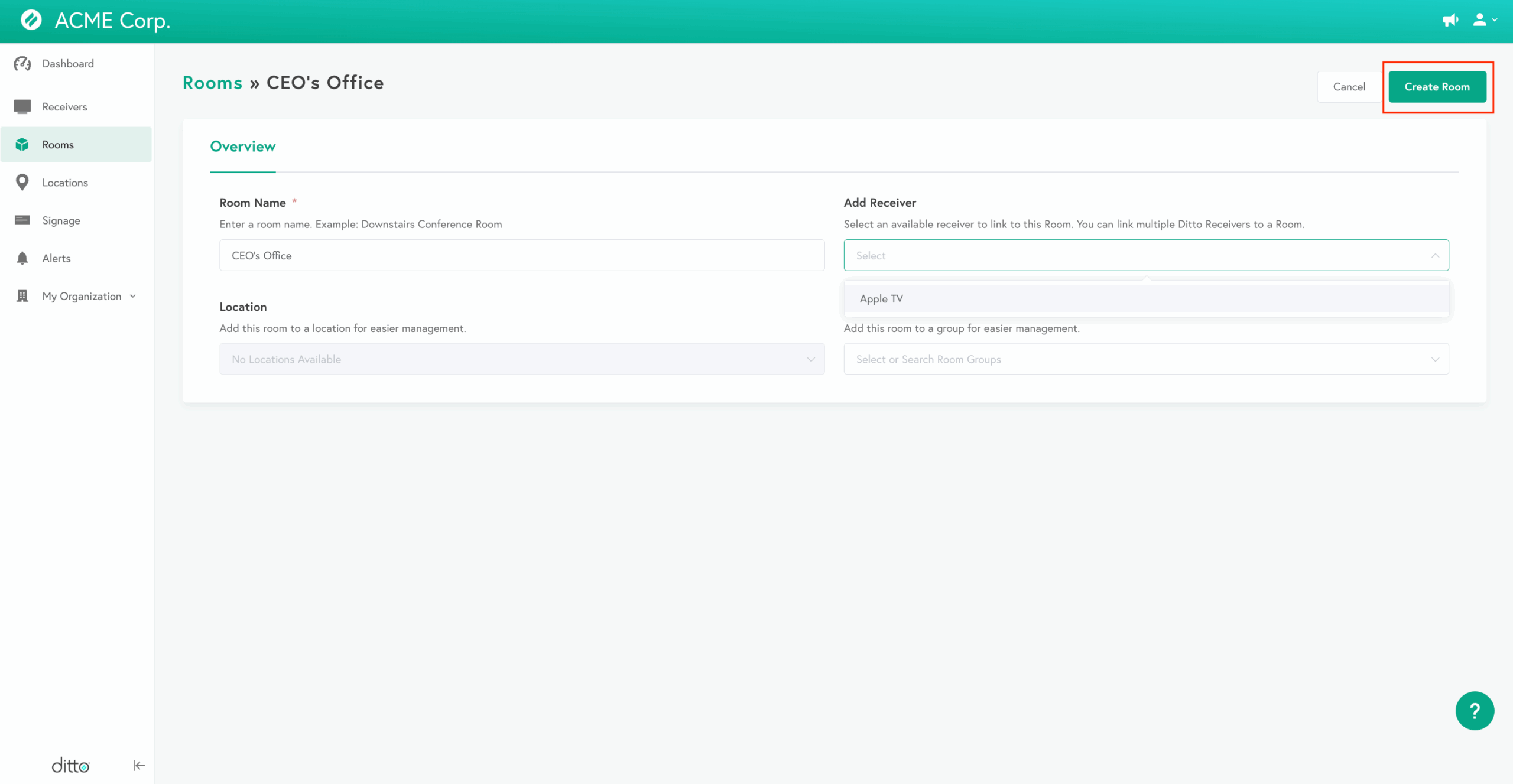Click the Receivers monitor icon

click(x=22, y=106)
